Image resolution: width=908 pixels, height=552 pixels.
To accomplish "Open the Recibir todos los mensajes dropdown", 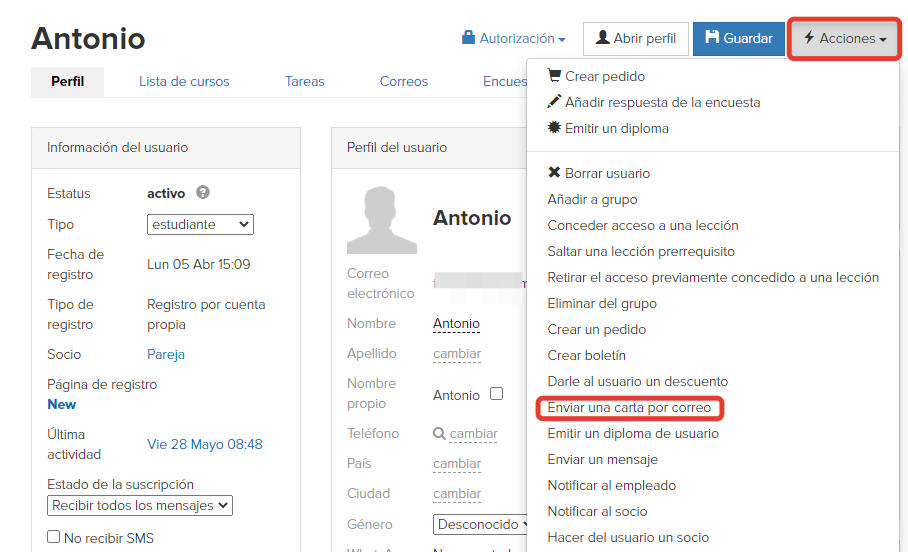I will 140,505.
